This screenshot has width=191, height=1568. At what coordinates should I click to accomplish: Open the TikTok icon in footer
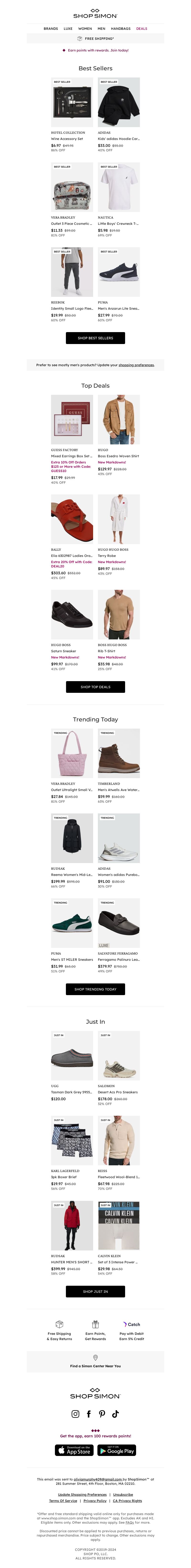115,1413
